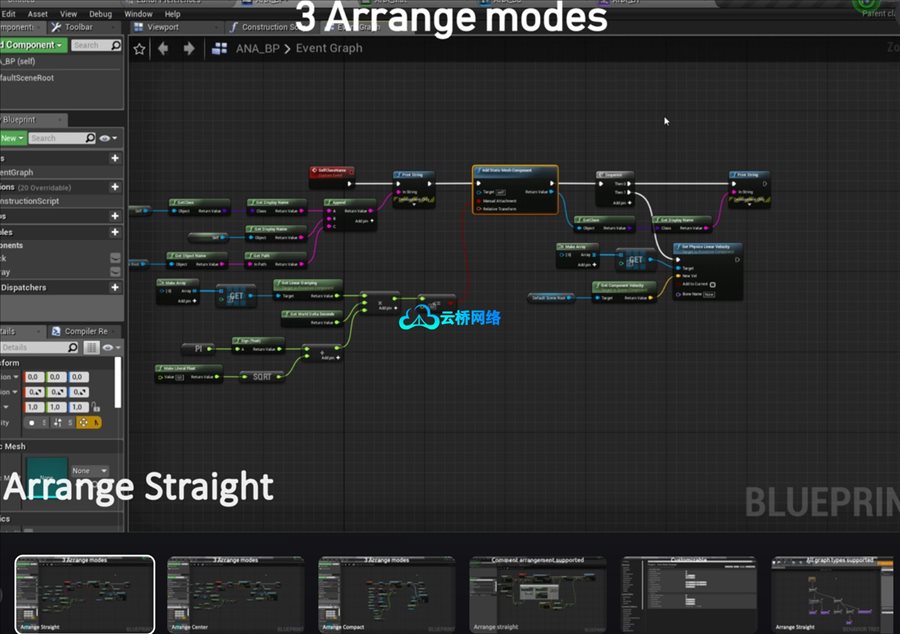Click the first Location value field
The image size is (900, 634).
(33, 377)
